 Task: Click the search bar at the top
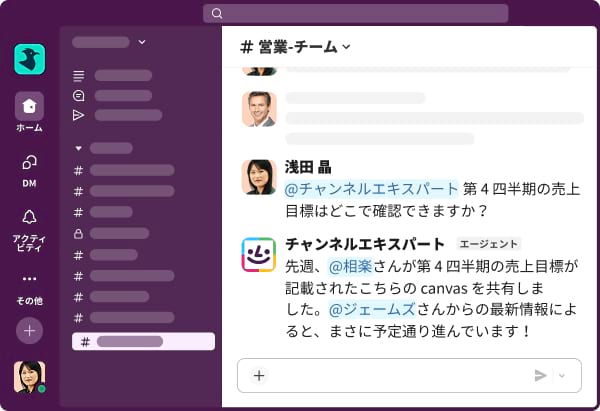point(355,13)
